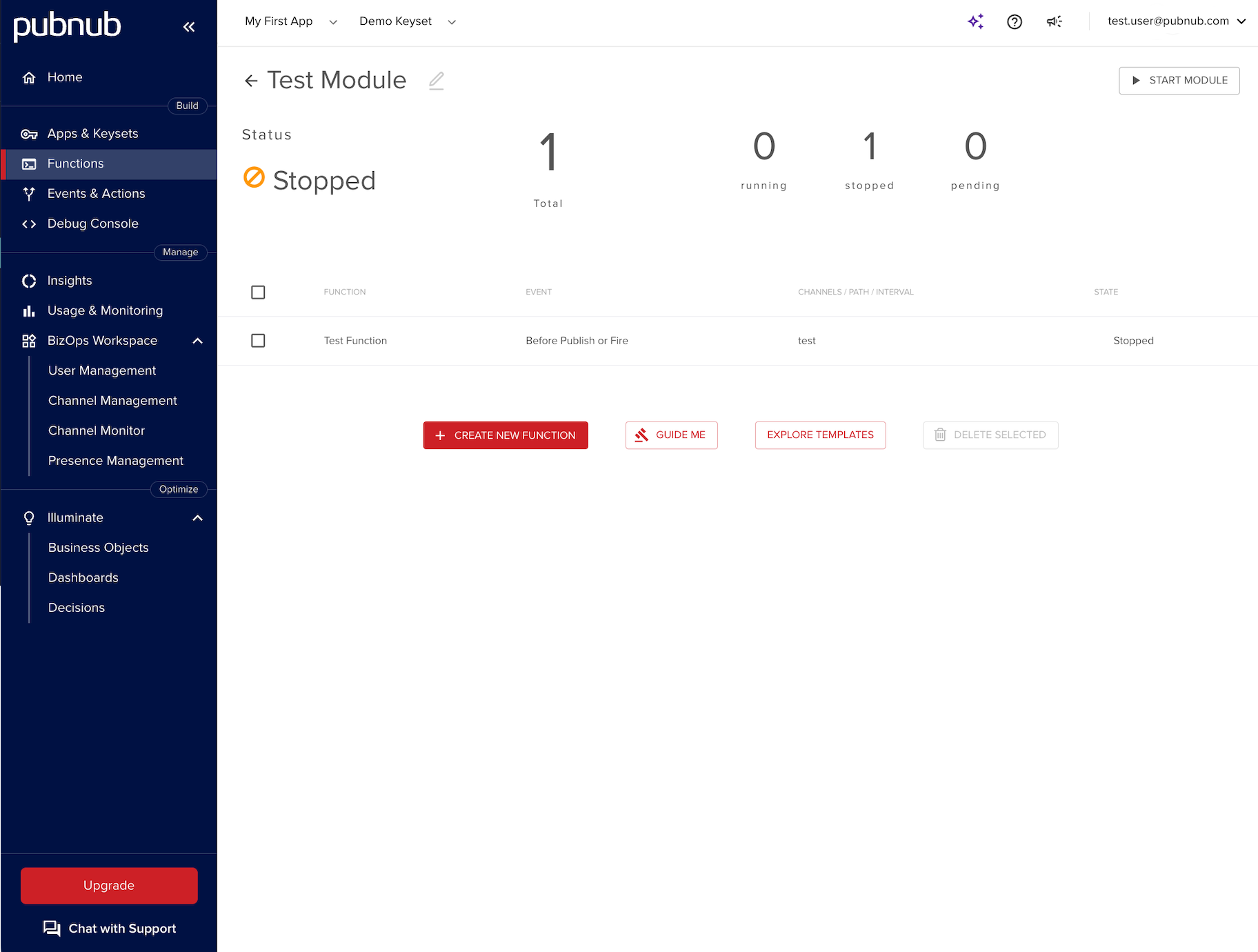Open the AI sparkle assistant icon

(x=975, y=21)
